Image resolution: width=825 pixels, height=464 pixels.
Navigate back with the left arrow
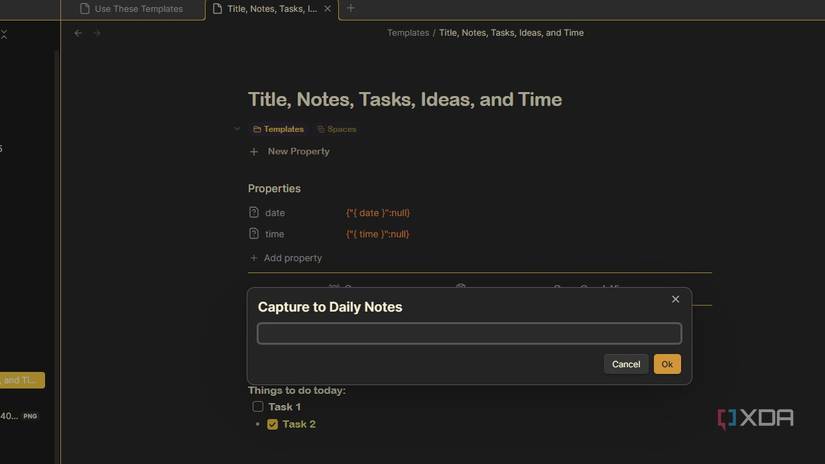pyautogui.click(x=78, y=33)
